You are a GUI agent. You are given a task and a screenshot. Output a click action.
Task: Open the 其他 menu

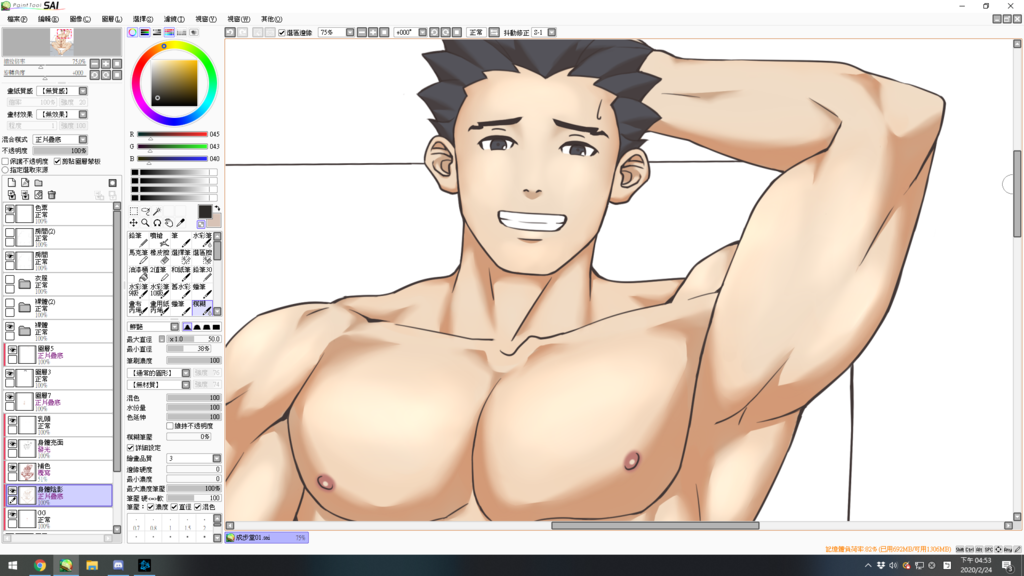(271, 19)
